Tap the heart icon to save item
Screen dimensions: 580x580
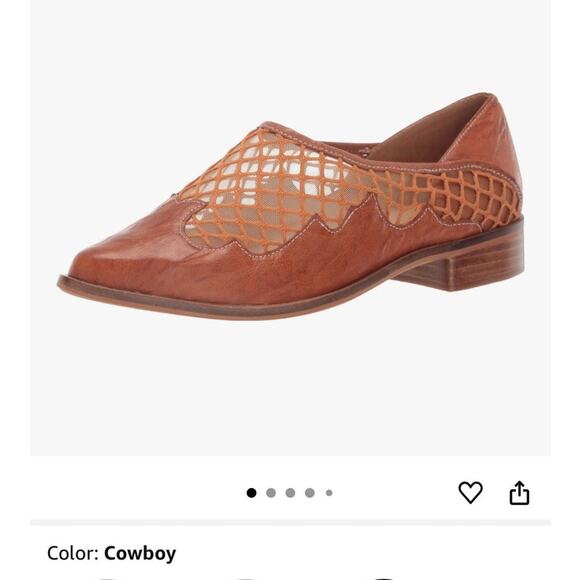(x=470, y=492)
